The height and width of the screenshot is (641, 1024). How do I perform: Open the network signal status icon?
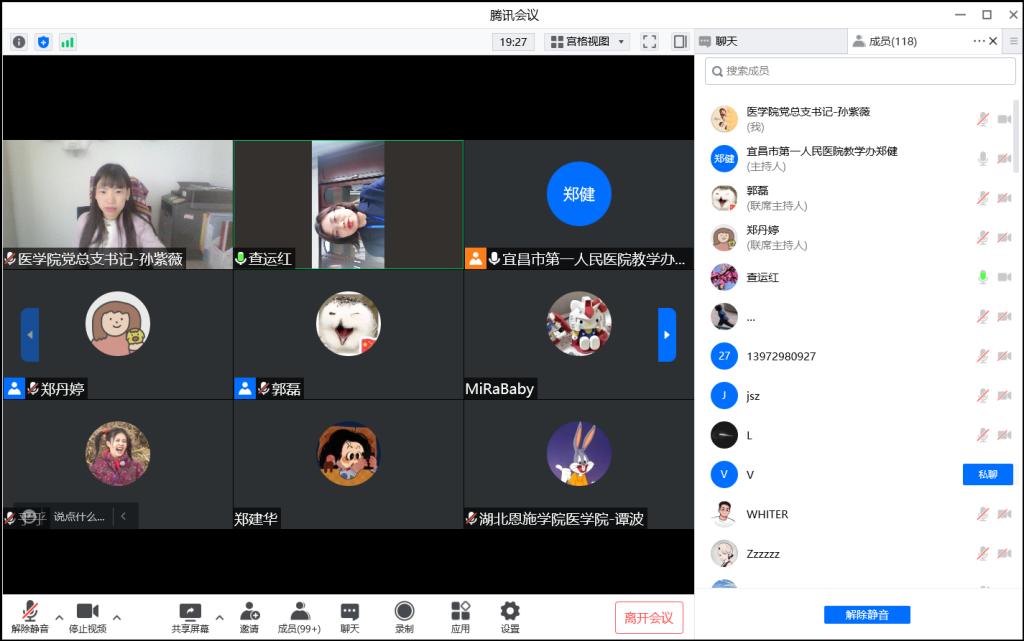point(68,42)
